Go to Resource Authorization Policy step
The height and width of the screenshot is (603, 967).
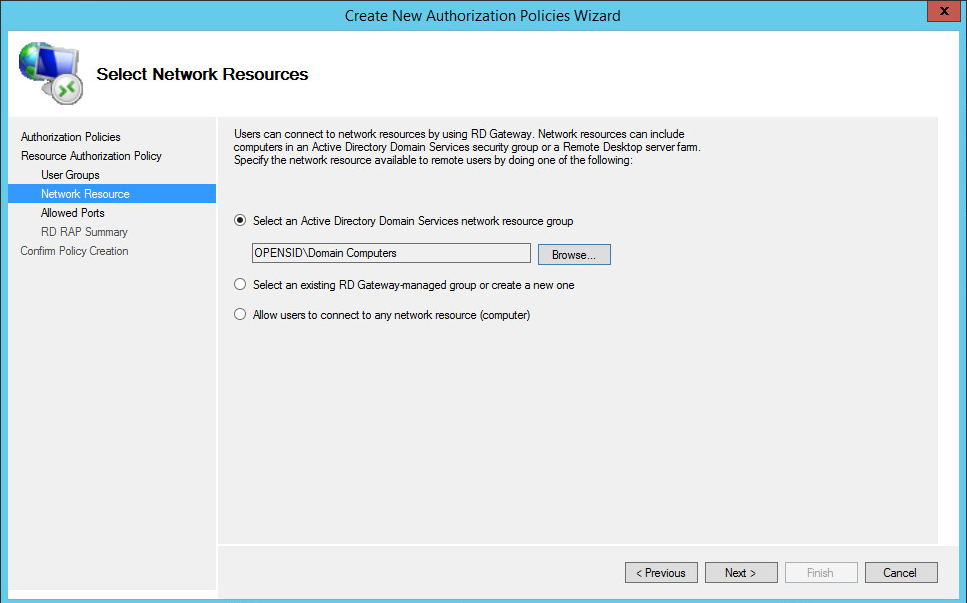tap(91, 156)
